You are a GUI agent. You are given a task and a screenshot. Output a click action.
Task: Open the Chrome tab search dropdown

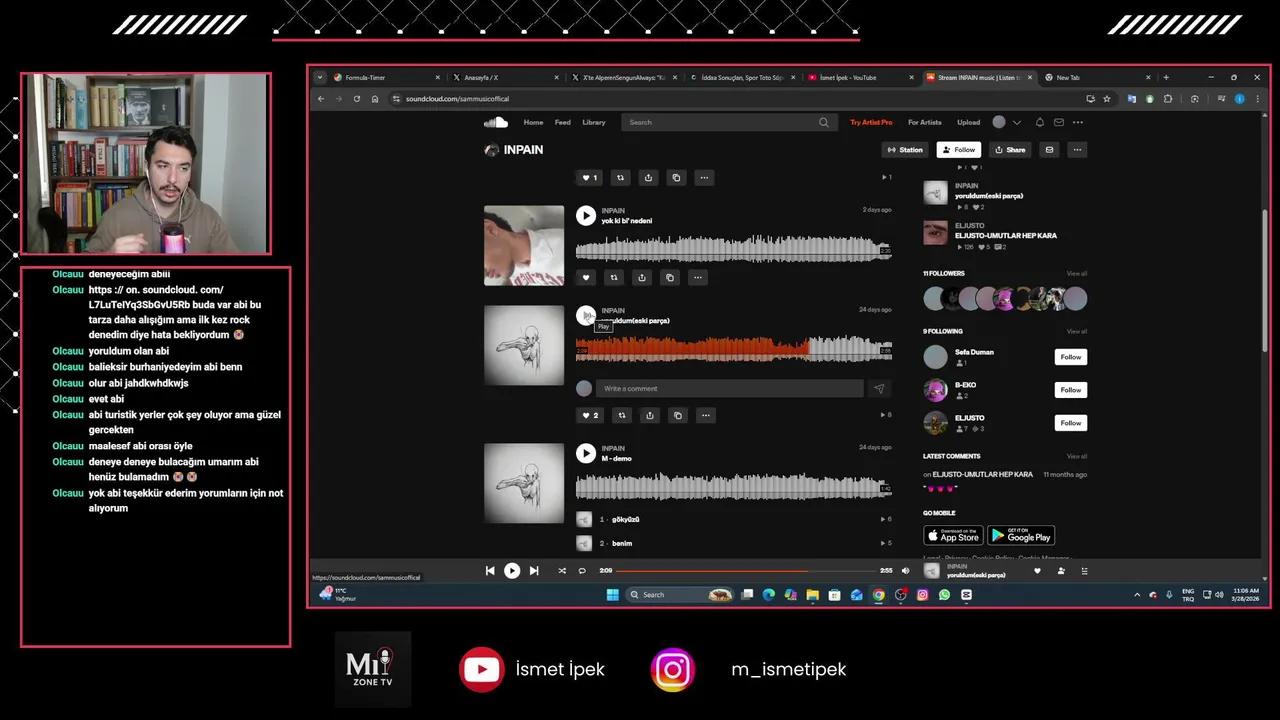coord(320,77)
